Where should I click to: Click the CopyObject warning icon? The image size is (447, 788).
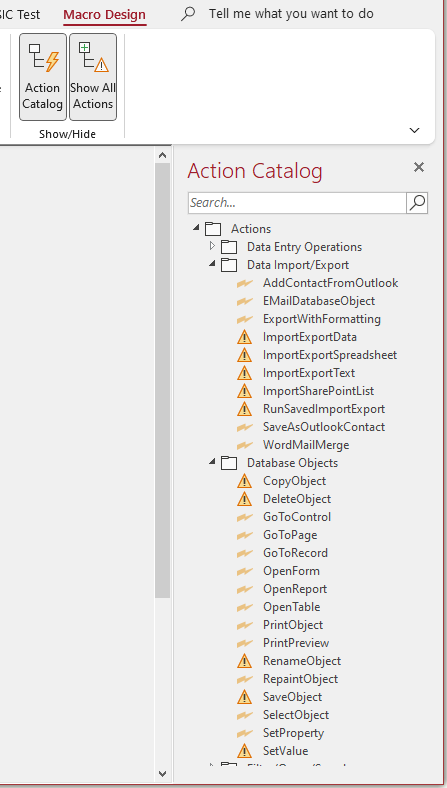244,481
